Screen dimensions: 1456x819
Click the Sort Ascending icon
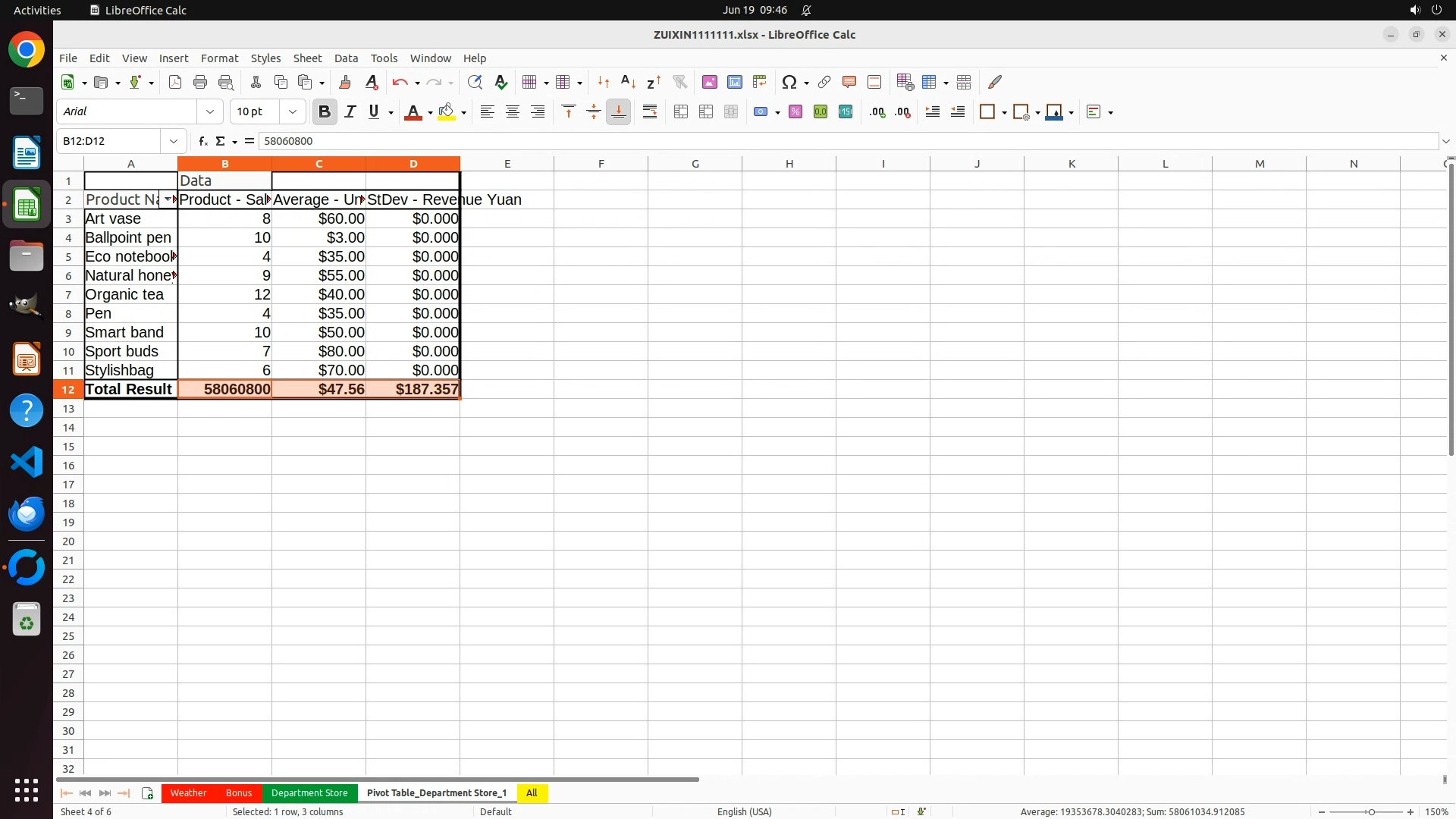[628, 82]
